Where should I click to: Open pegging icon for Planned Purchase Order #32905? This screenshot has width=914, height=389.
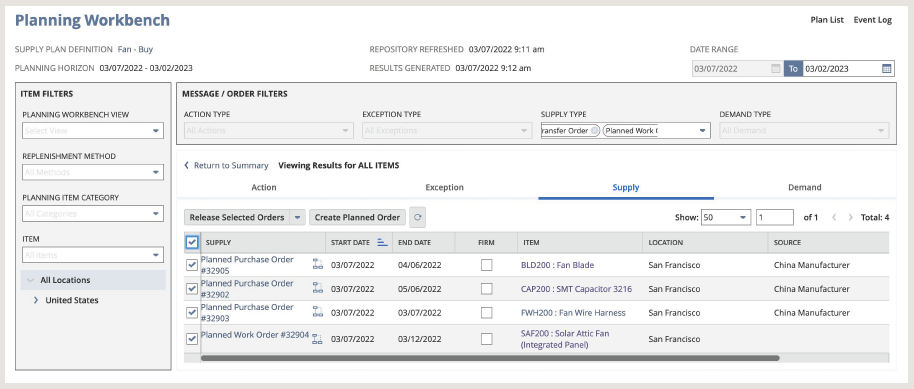(x=318, y=264)
